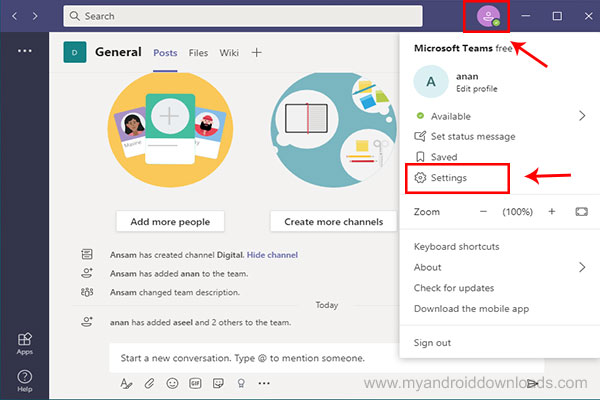The image size is (600, 400).
Task: Click the Hide channel link
Action: 272,255
